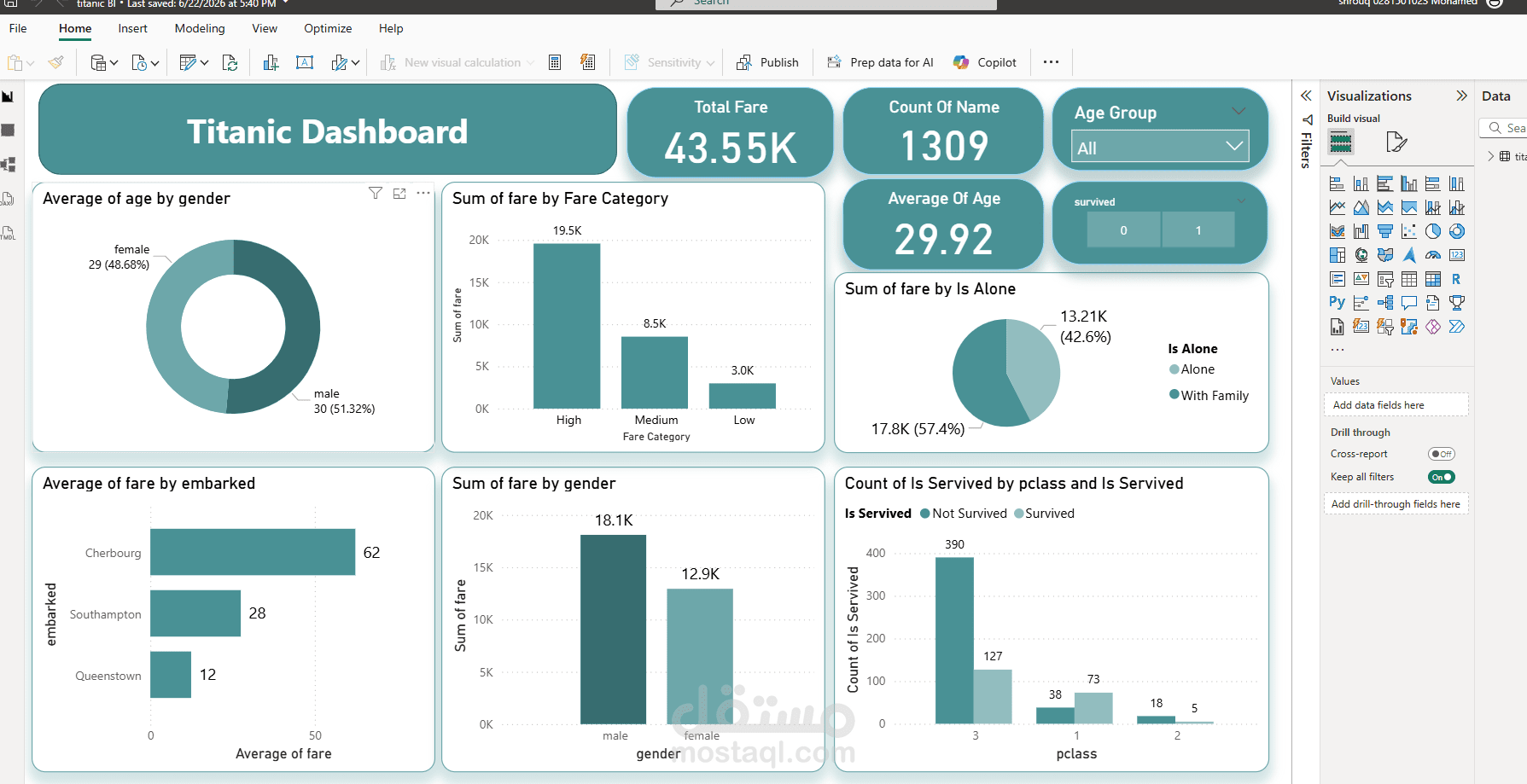This screenshot has height=784, width=1527.
Task: Insert a text box from toolbar
Action: [305, 62]
